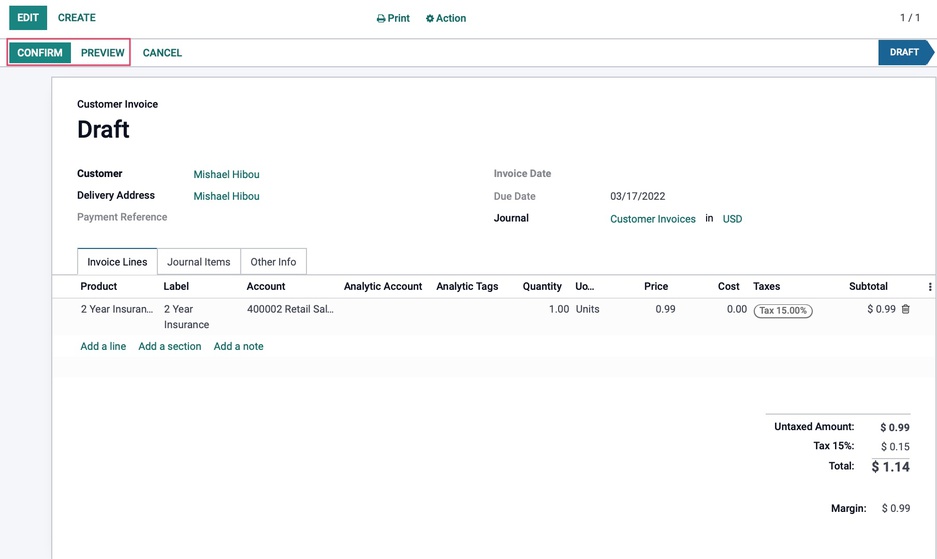Sort by the Label column header
The image size is (937, 559).
point(176,286)
